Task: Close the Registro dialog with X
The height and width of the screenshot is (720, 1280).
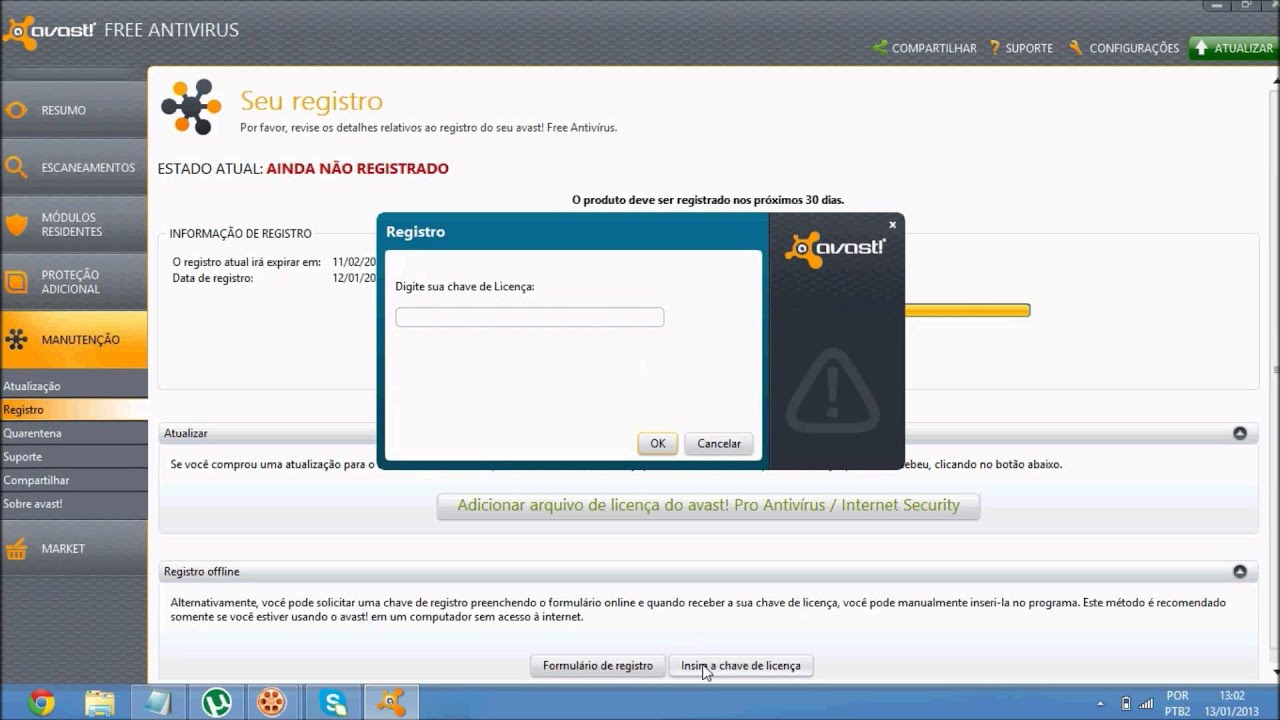Action: click(893, 225)
